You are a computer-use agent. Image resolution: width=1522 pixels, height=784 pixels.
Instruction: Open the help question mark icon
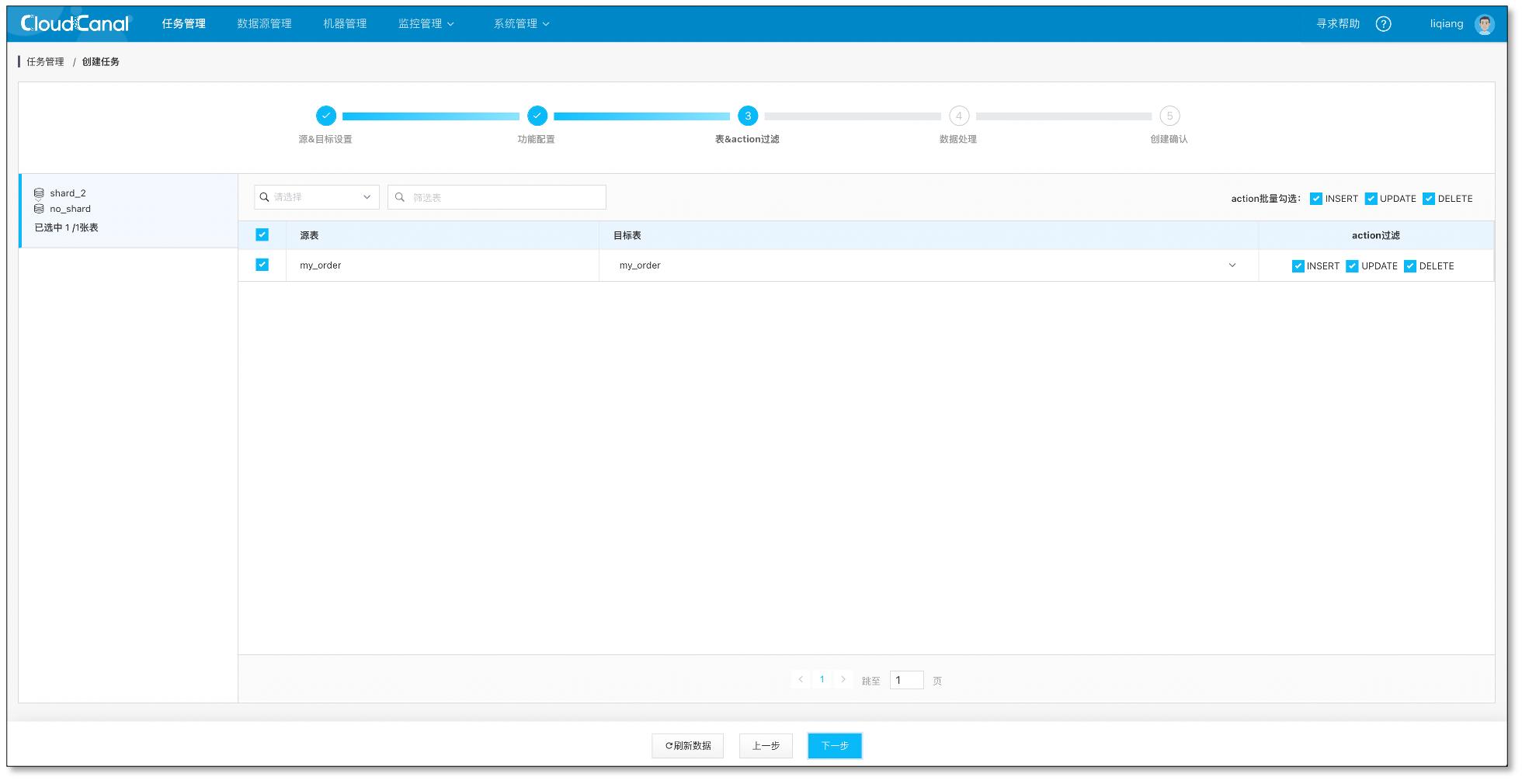tap(1383, 23)
